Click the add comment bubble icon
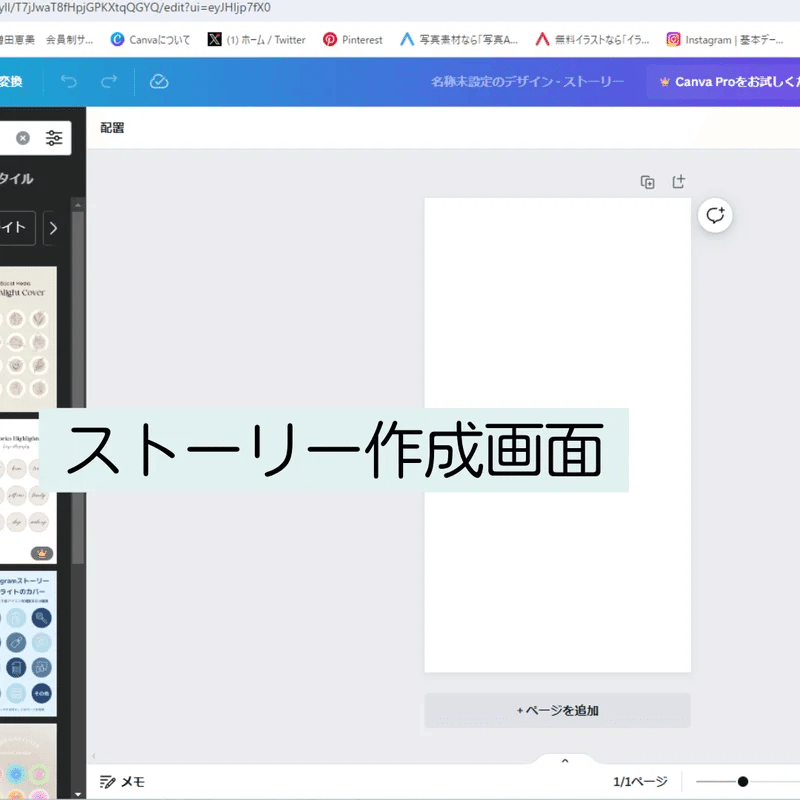The width and height of the screenshot is (800, 800). coord(715,215)
